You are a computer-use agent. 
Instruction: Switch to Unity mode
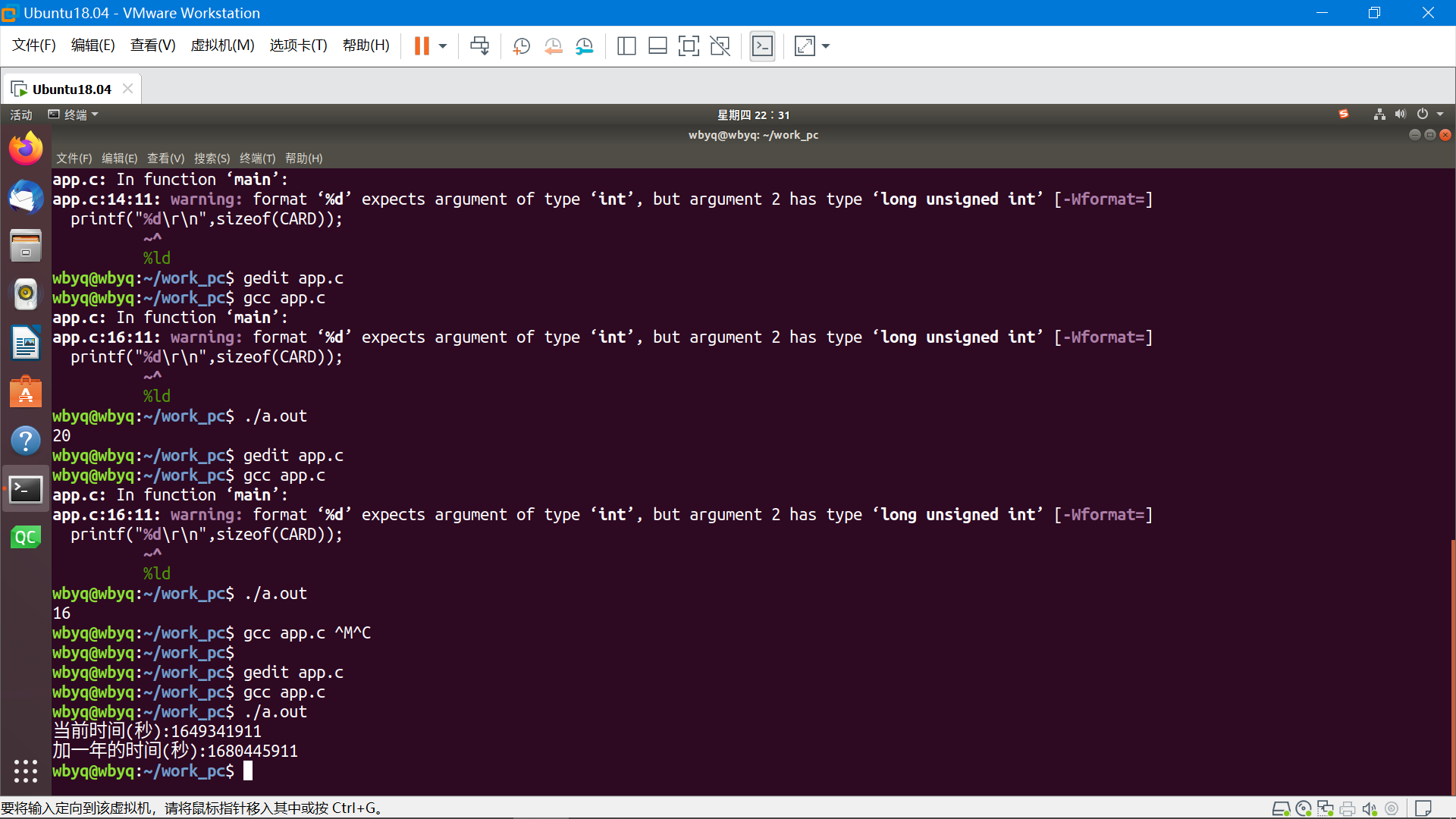pyautogui.click(x=720, y=46)
